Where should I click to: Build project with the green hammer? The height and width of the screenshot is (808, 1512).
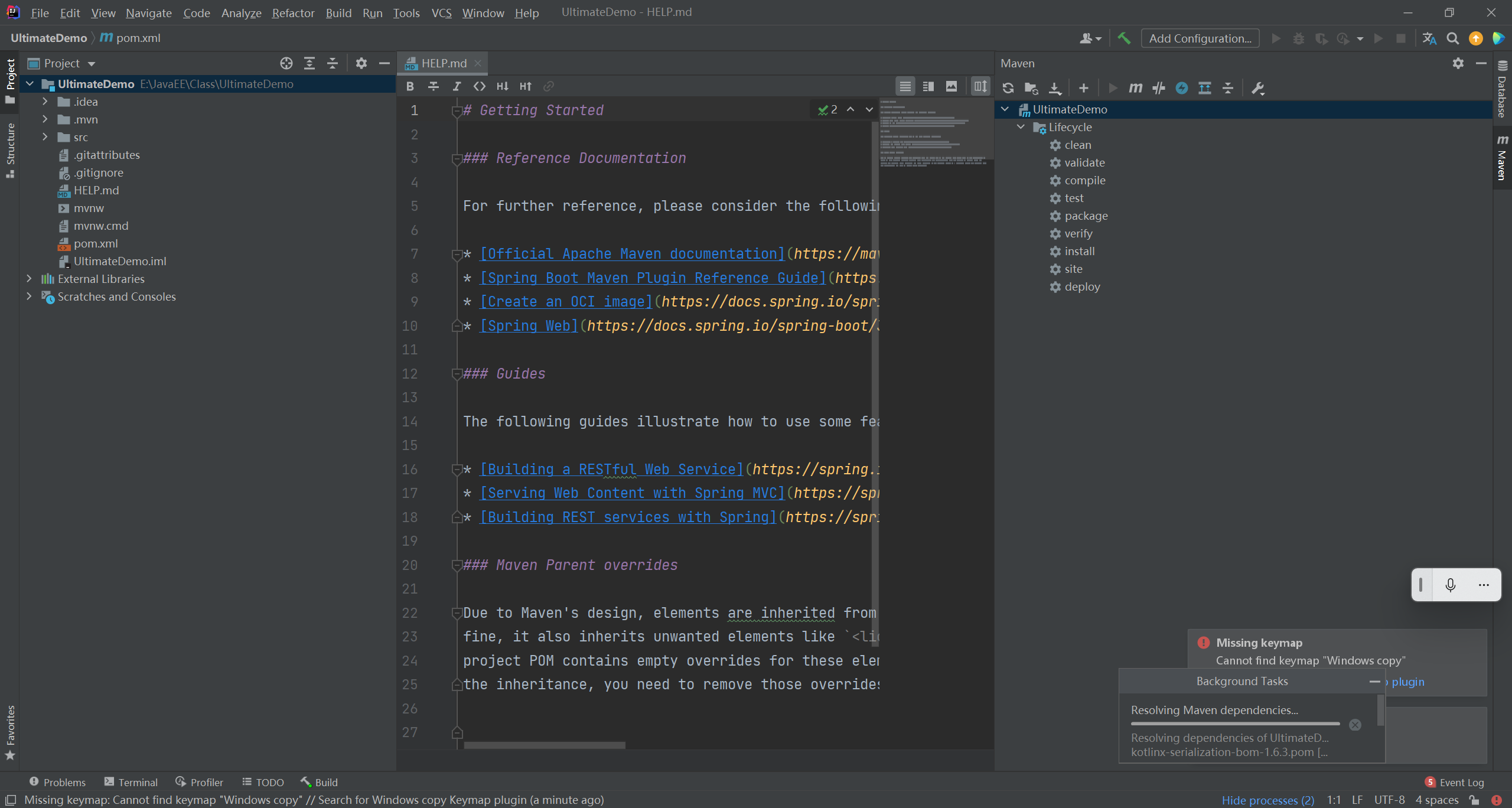tap(1124, 38)
